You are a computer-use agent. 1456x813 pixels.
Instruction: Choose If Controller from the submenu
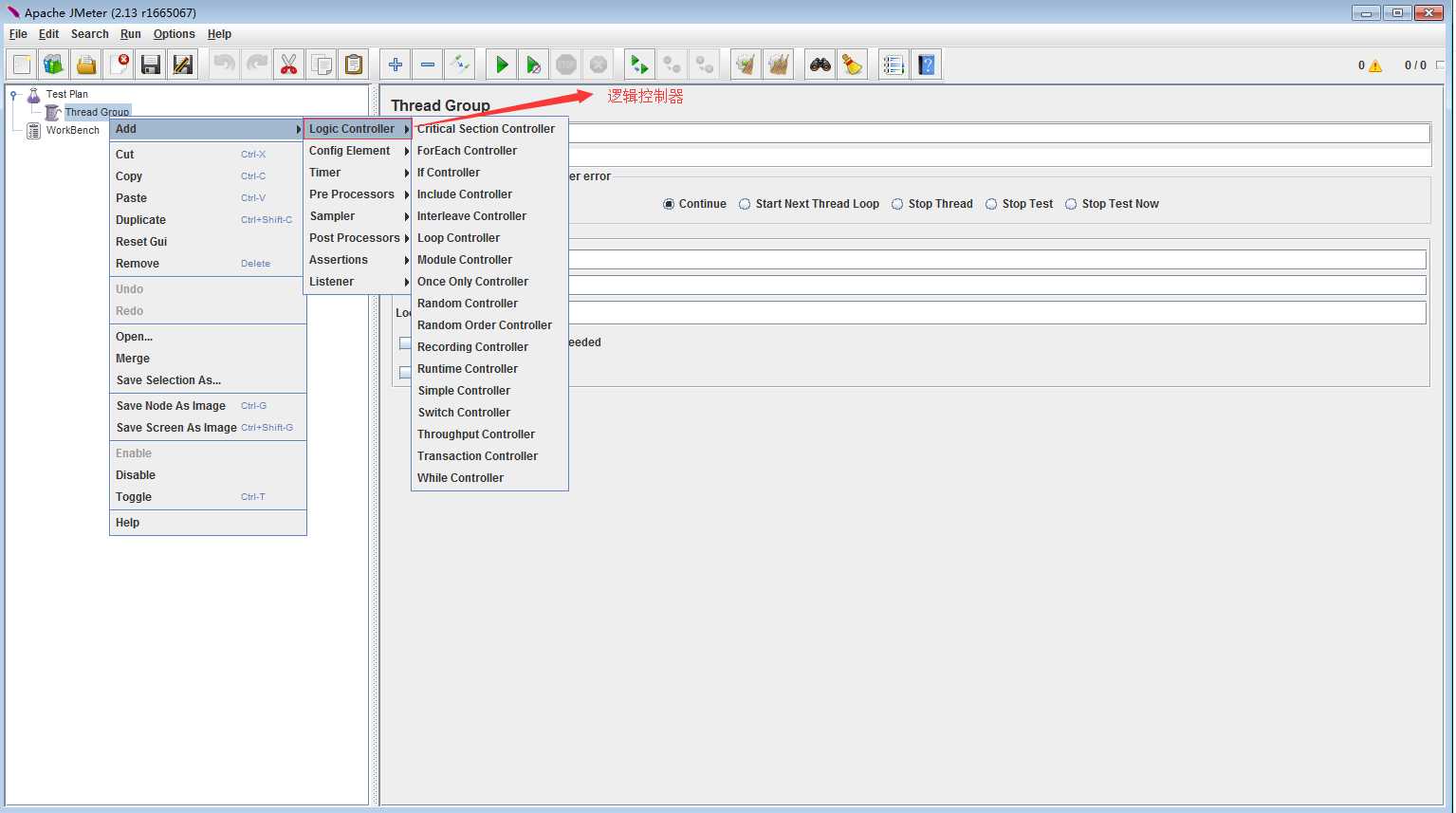[x=489, y=173]
